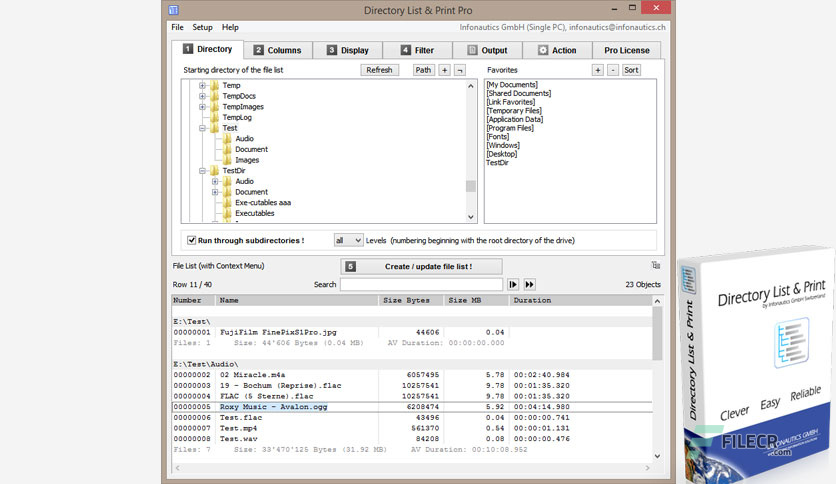Click the TempLog folder icon

214,117
